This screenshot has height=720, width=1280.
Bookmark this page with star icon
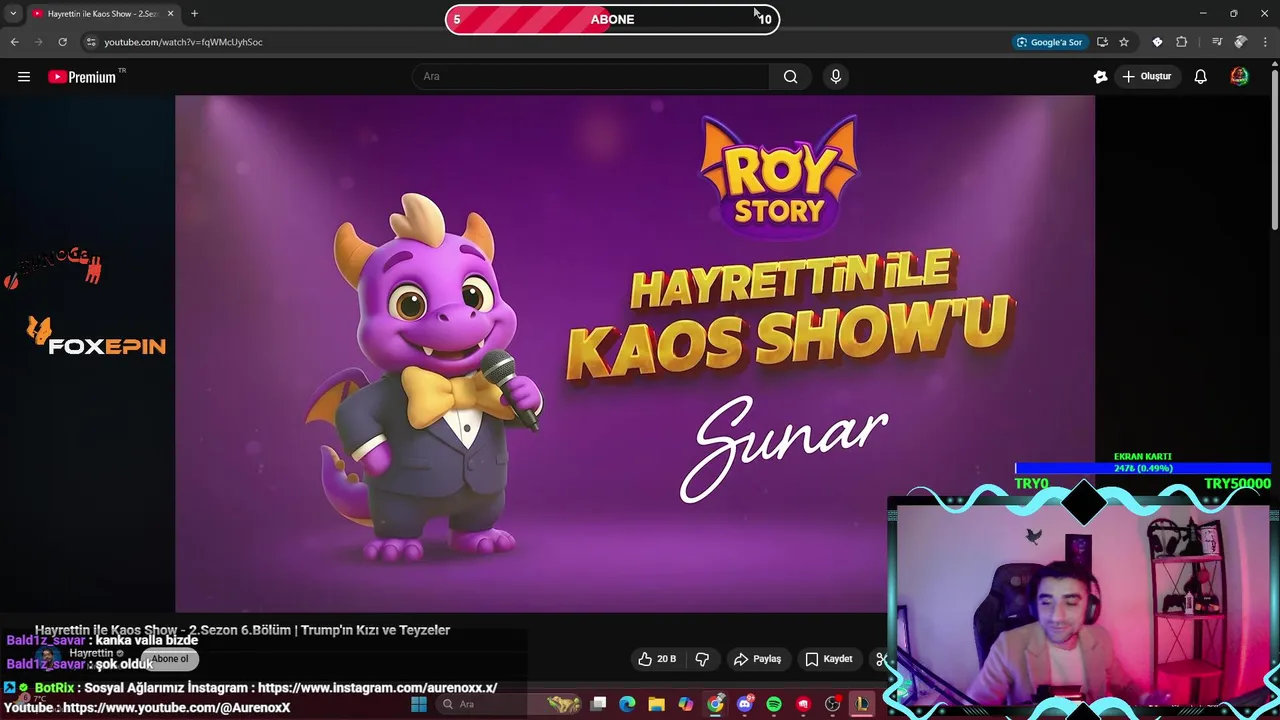[1124, 42]
